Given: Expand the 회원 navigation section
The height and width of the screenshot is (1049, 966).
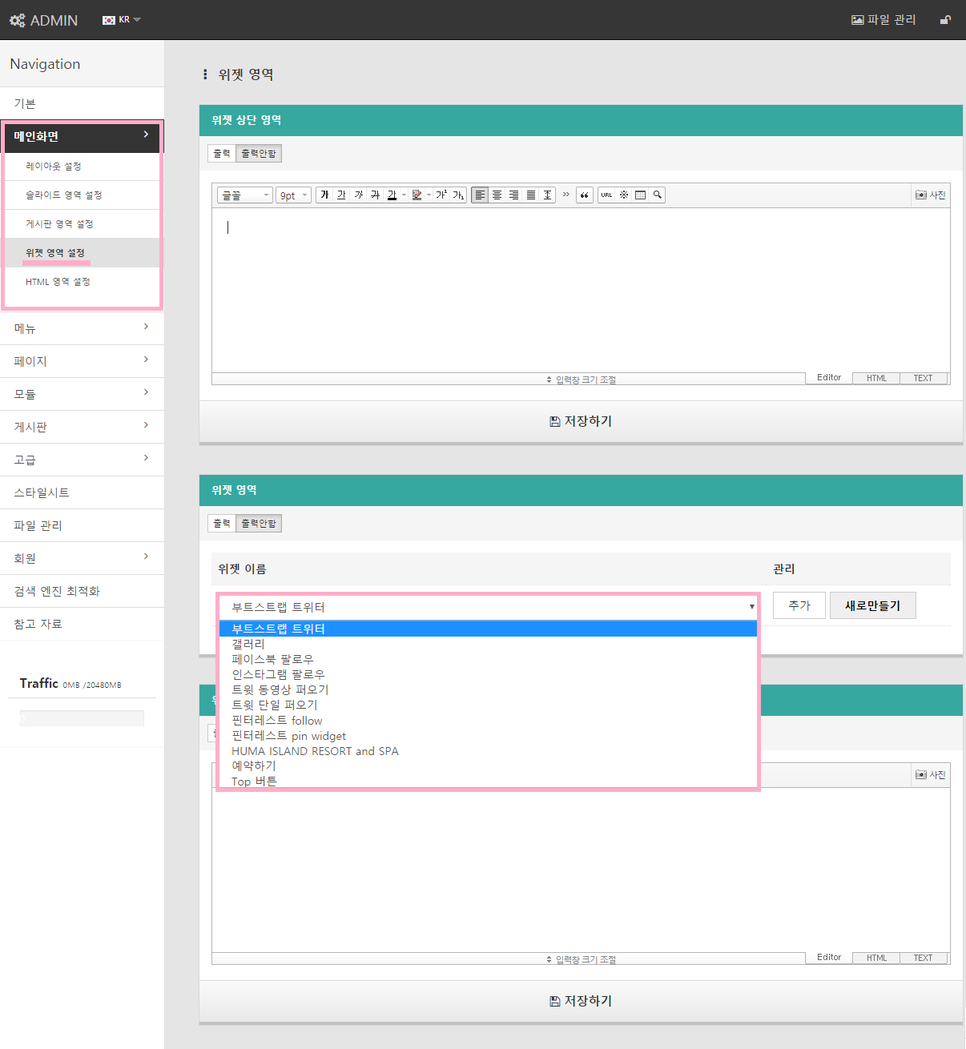Looking at the screenshot, I should (82, 557).
